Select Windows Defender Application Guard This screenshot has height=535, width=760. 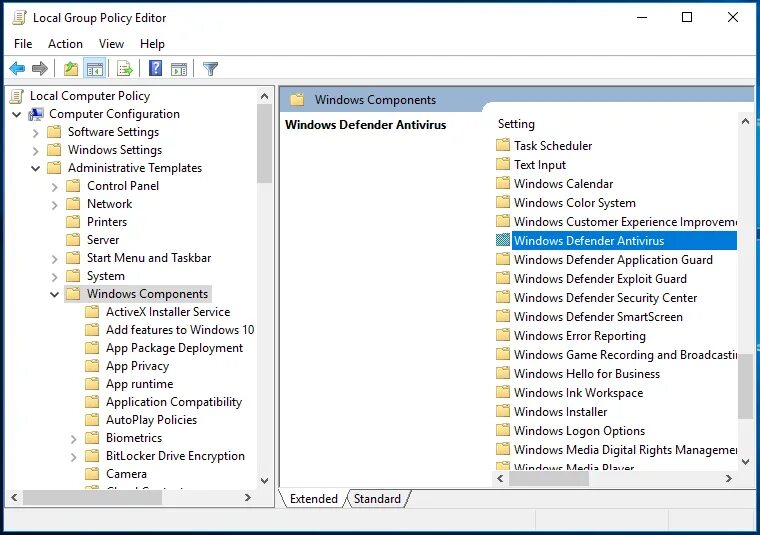(613, 260)
